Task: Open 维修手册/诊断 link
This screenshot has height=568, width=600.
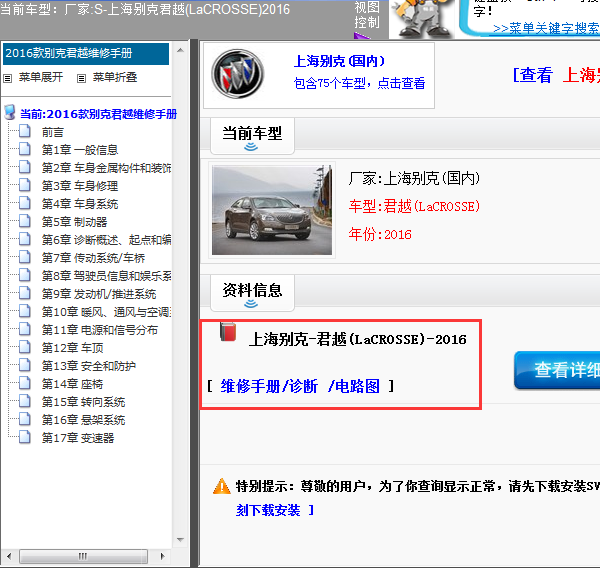Action: (x=269, y=387)
